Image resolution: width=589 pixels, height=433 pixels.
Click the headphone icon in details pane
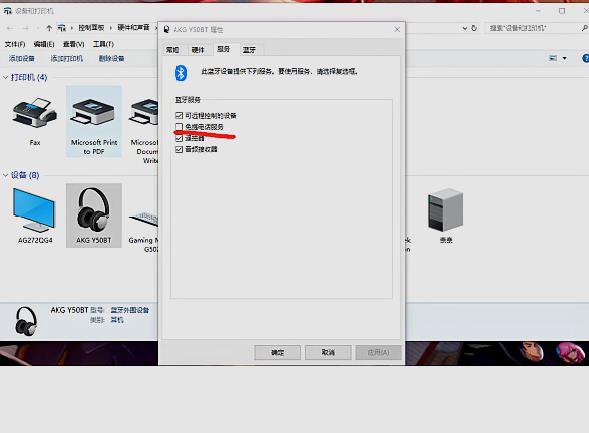tap(26, 321)
